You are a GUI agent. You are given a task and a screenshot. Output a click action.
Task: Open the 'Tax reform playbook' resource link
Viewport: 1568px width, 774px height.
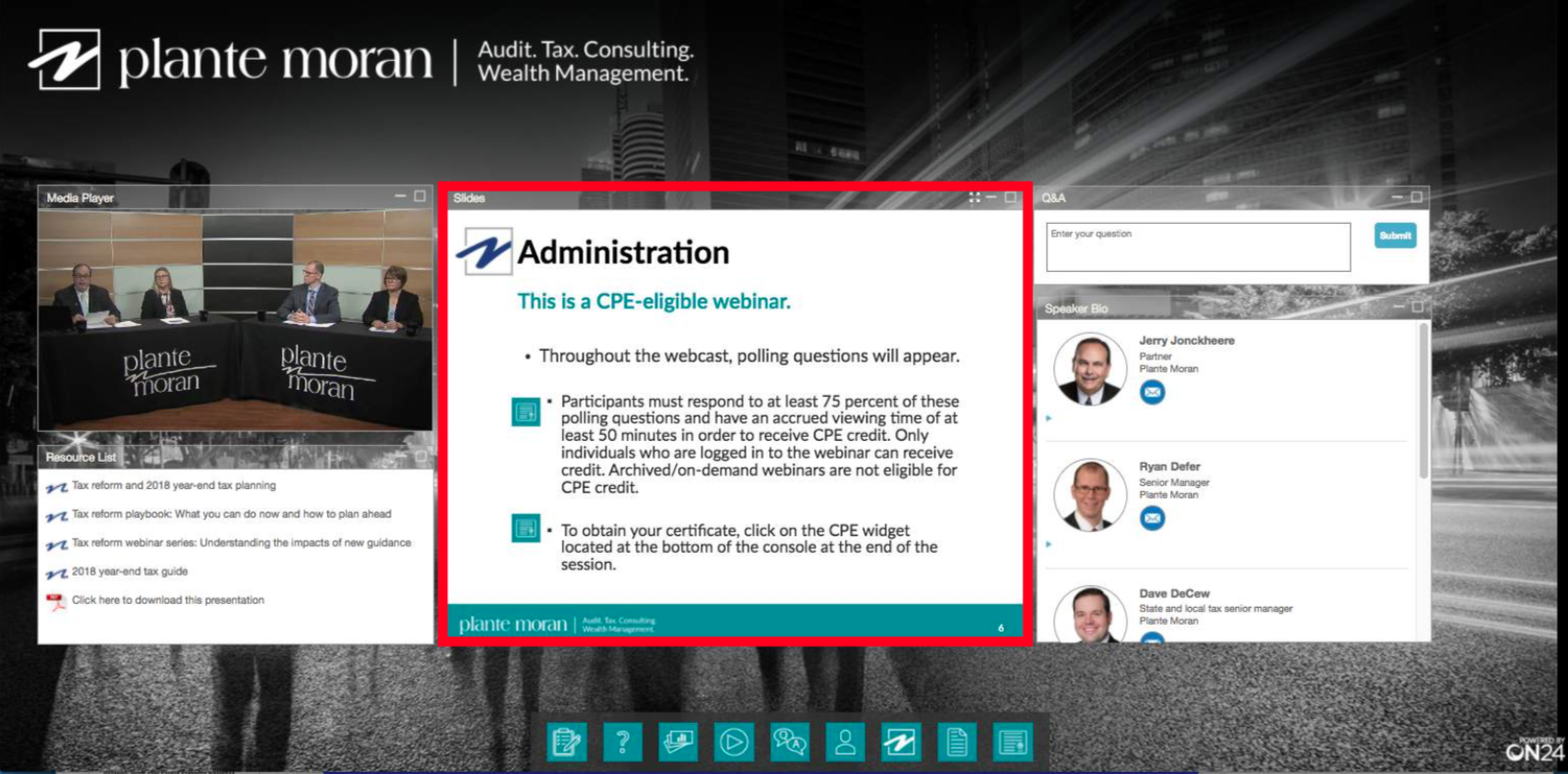pyautogui.click(x=232, y=514)
